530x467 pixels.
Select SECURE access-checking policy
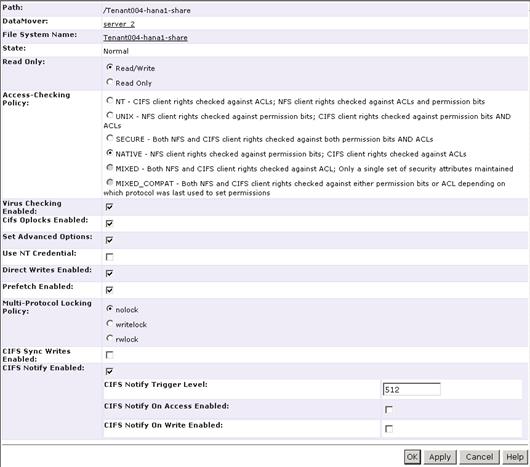pyautogui.click(x=110, y=138)
